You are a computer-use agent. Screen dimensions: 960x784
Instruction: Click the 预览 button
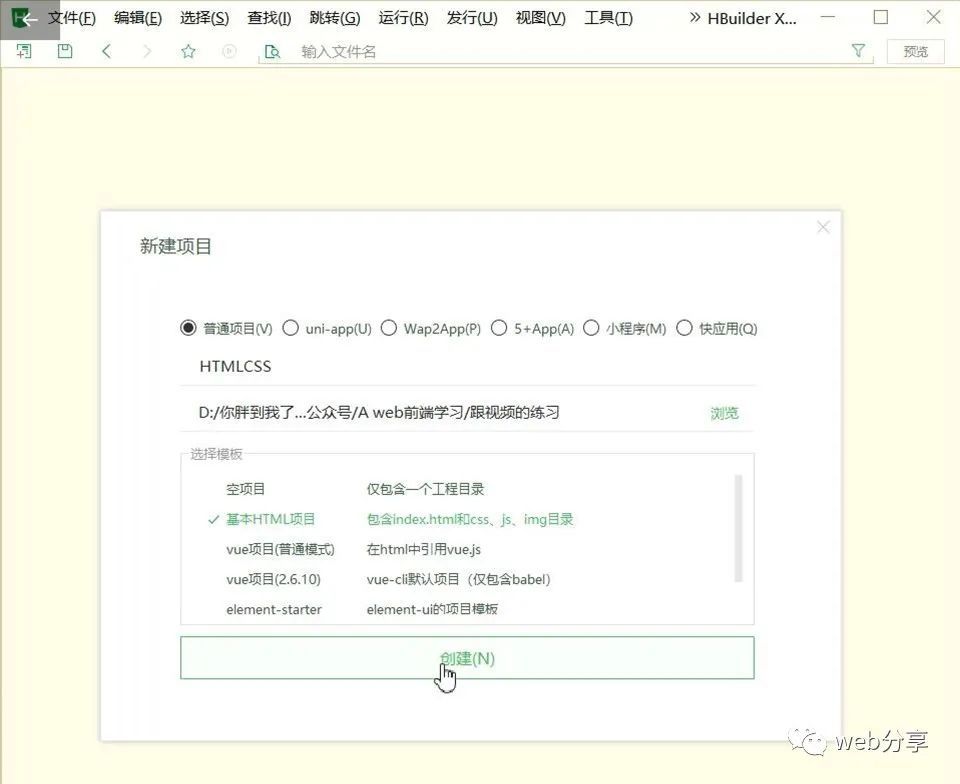tap(916, 51)
